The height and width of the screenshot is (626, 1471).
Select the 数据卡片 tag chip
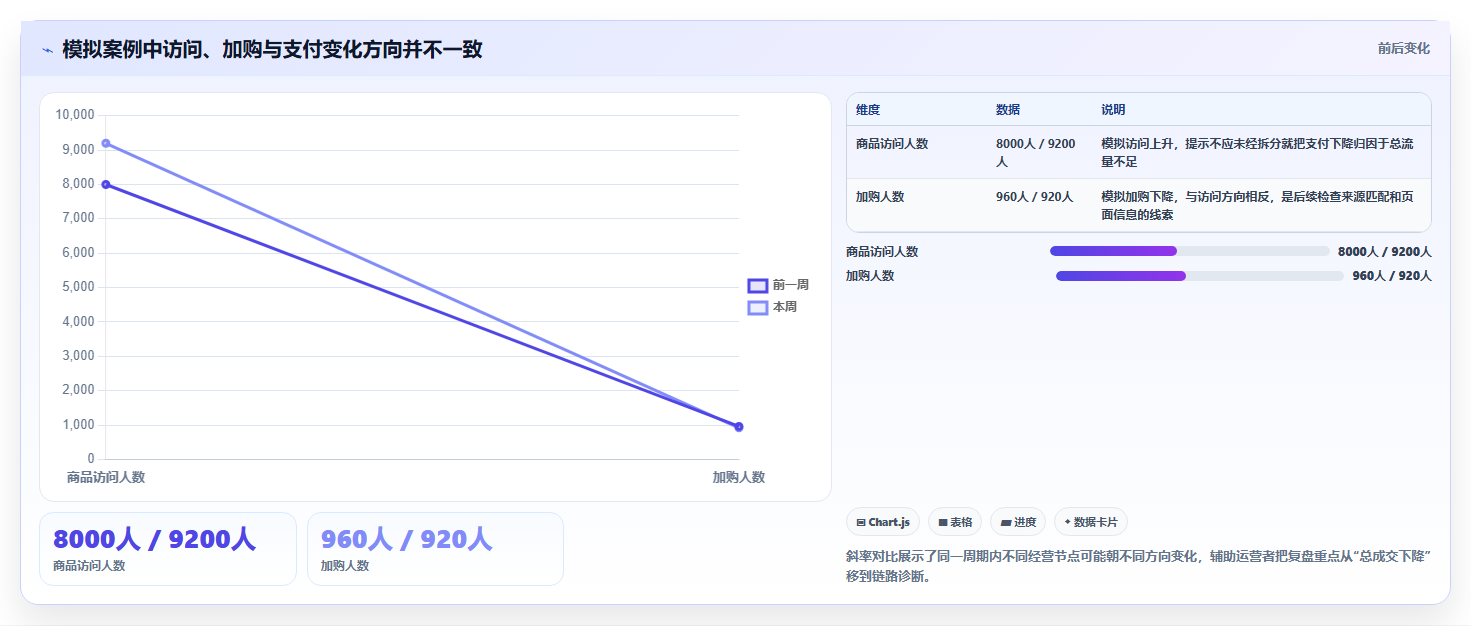(x=1091, y=522)
